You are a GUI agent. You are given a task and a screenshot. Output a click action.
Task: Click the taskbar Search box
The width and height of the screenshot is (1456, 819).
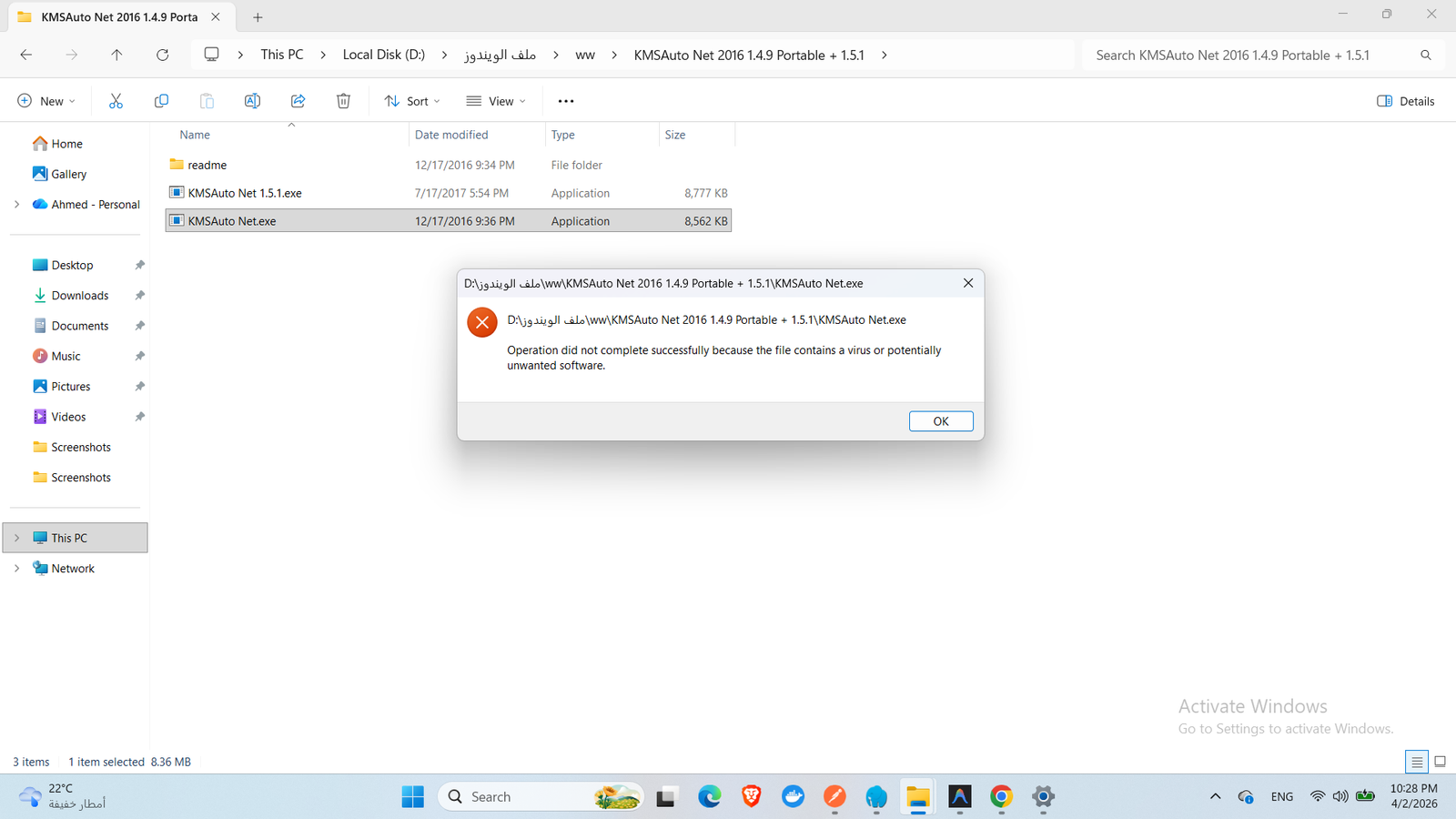click(541, 797)
